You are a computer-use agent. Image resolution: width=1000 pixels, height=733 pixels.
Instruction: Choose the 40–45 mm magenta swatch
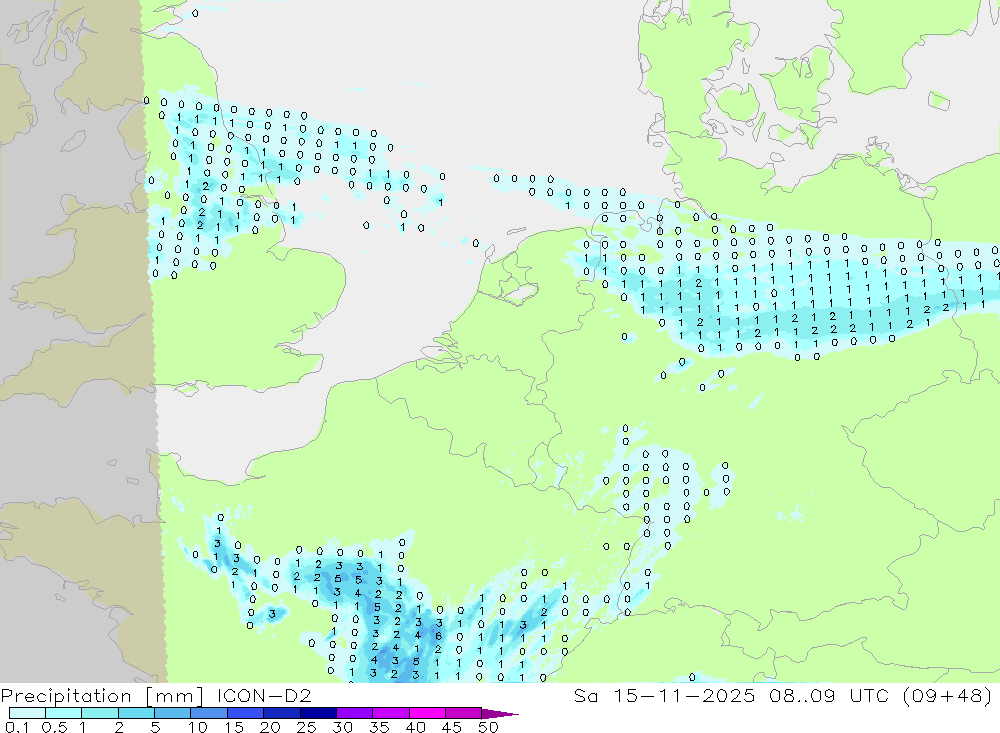click(x=427, y=713)
